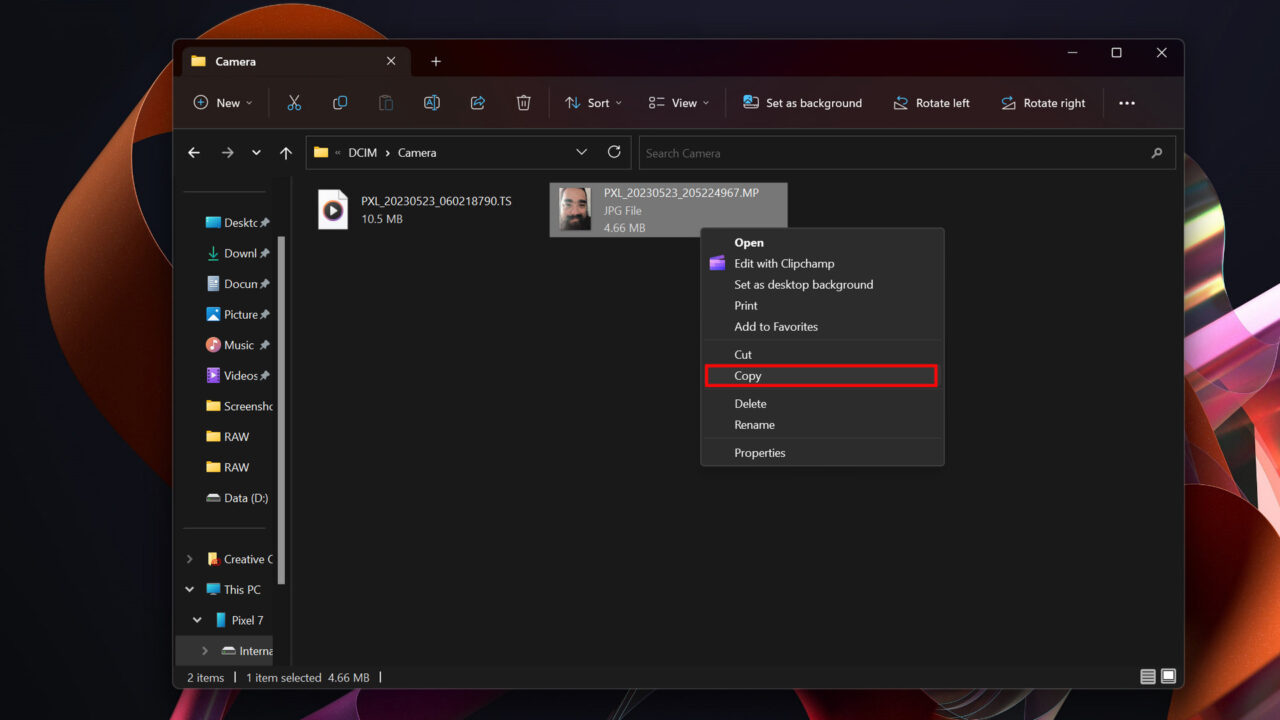This screenshot has height=720, width=1280.
Task: Click inside the Search Camera field
Action: coord(900,152)
